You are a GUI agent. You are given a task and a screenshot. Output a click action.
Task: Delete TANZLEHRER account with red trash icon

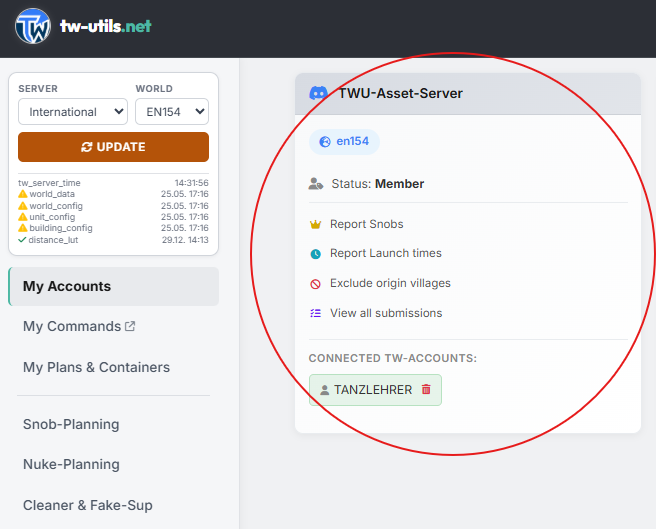tap(426, 389)
